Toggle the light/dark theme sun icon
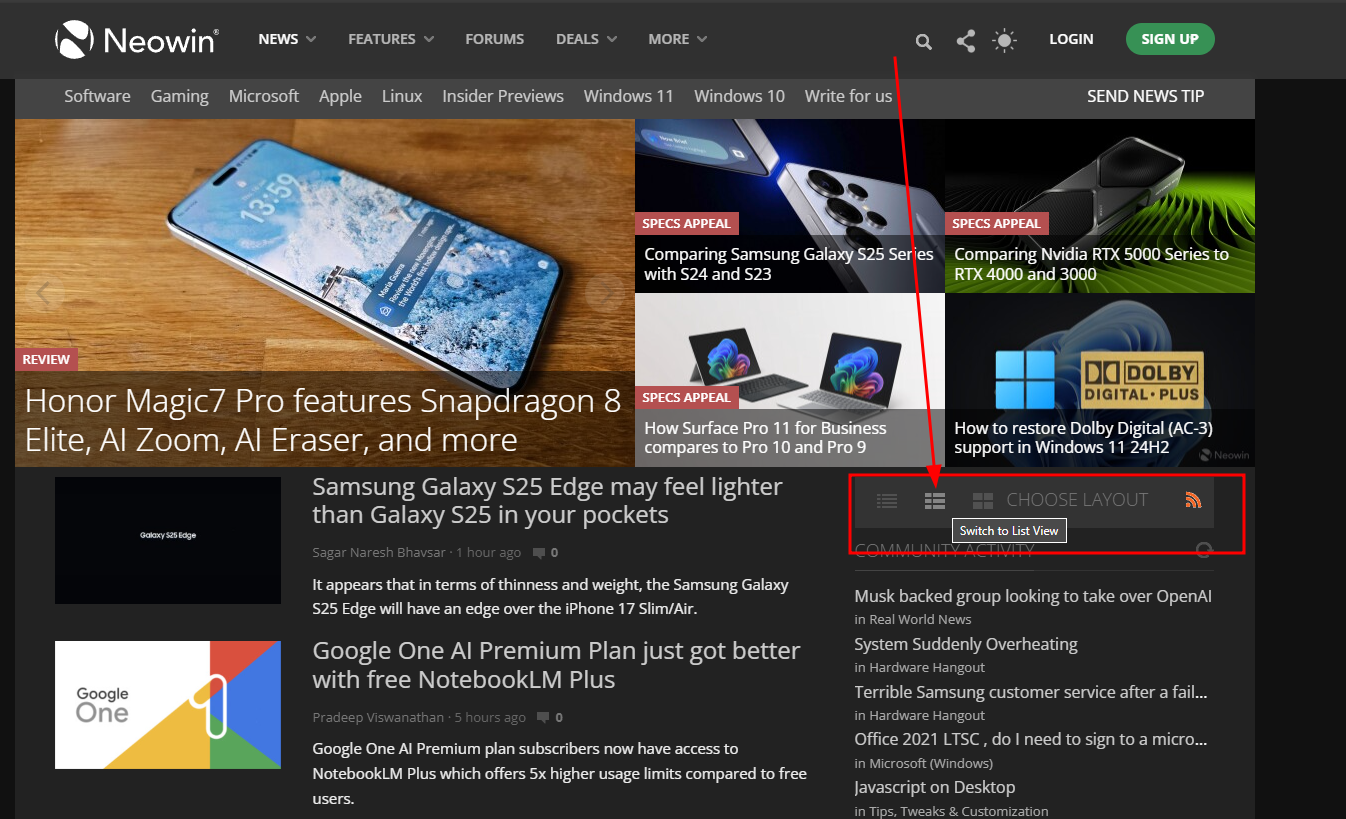1346x819 pixels. [x=1004, y=41]
